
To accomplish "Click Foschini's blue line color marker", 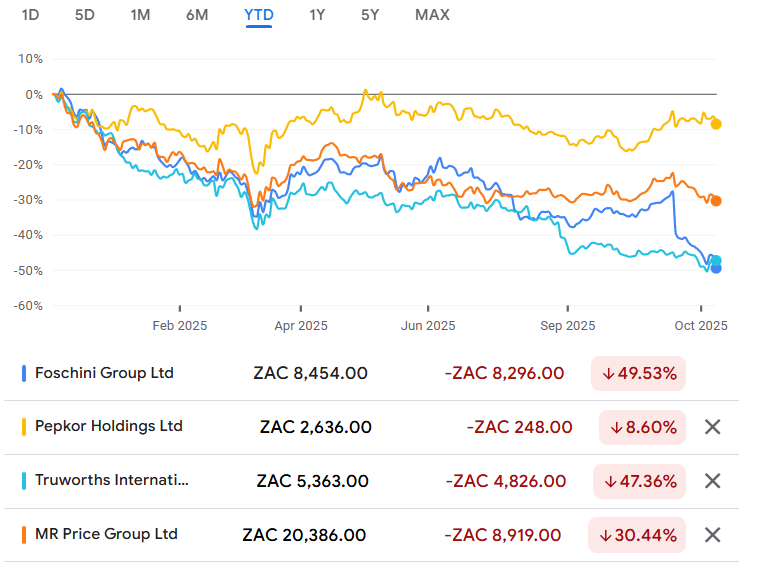I will click(24, 373).
